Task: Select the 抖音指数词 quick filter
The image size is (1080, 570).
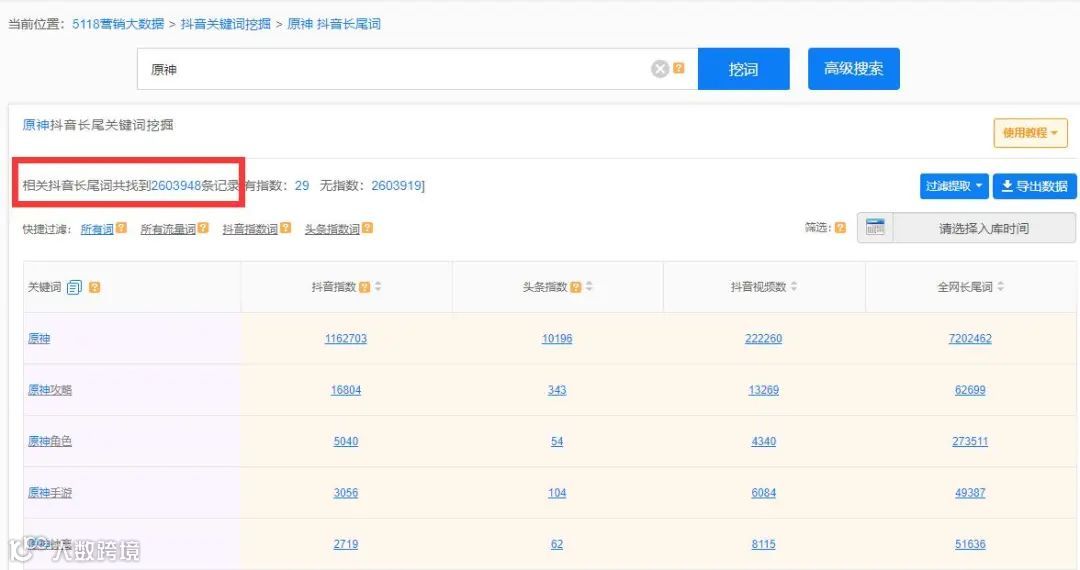Action: tap(250, 229)
